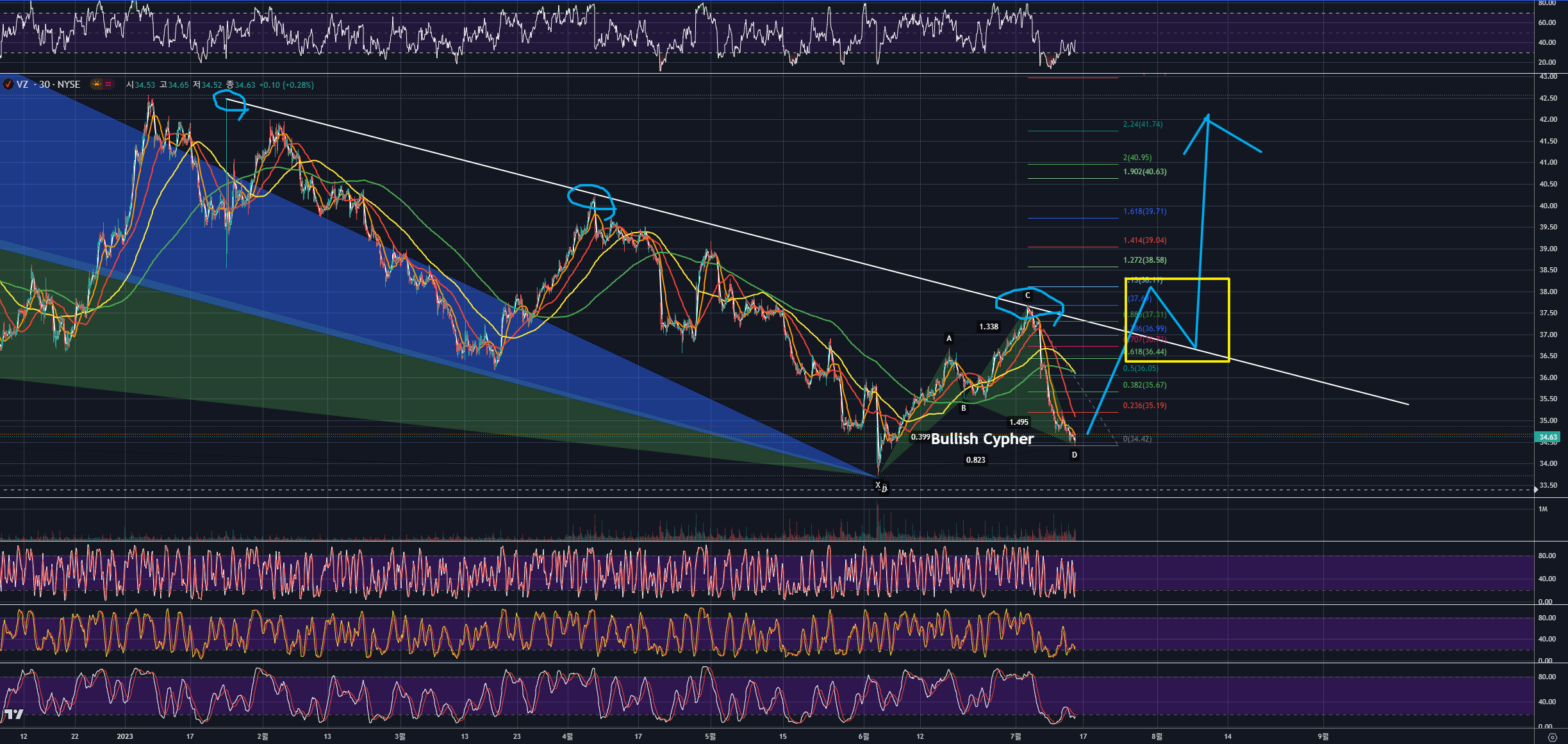Click the VZ 30 NYSE symbol title

[x=49, y=85]
